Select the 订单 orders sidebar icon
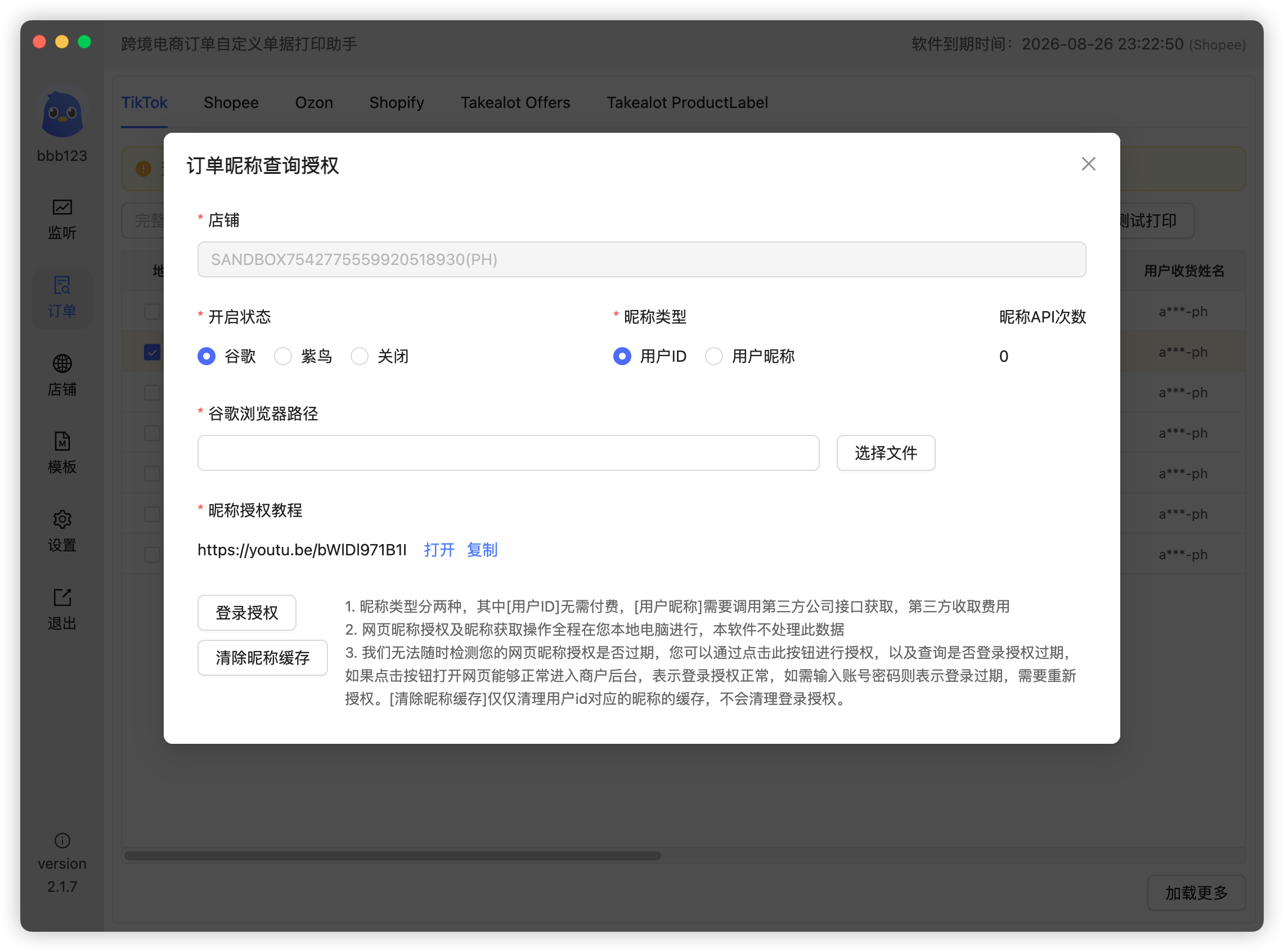Screen dimensions: 1284x952 click(62, 298)
